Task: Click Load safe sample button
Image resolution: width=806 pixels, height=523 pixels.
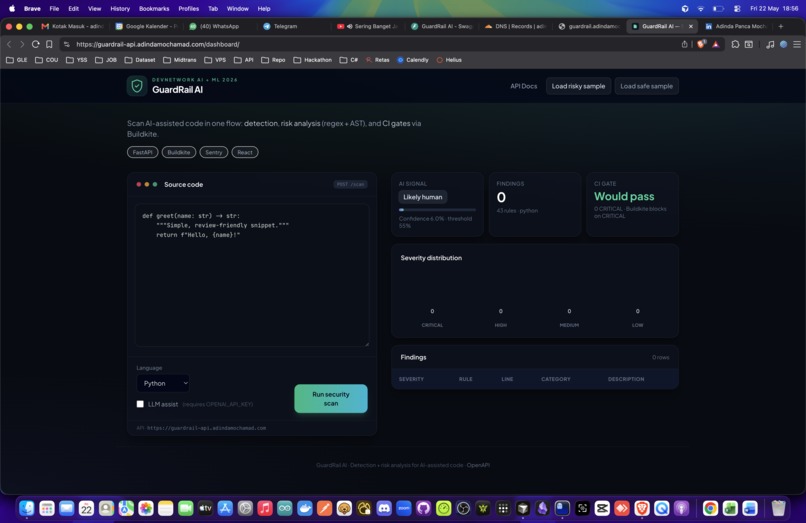Action: tap(646, 86)
